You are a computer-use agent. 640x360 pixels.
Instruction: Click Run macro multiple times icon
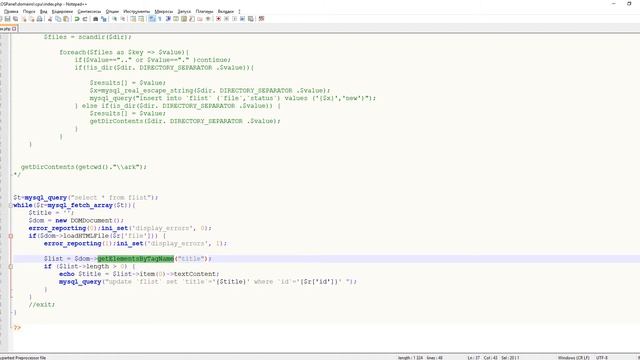[242, 19]
